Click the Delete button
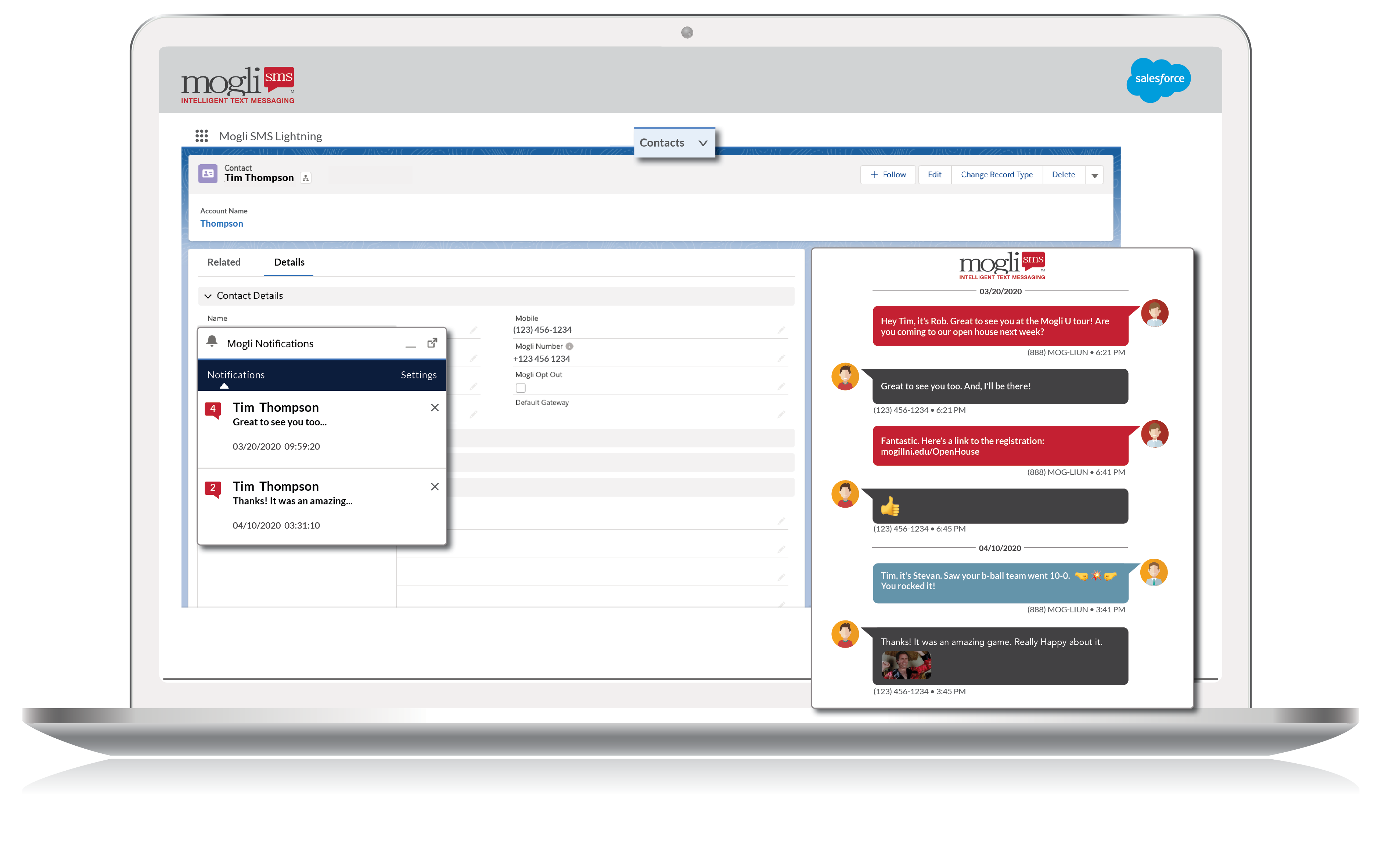Image resolution: width=1378 pixels, height=868 pixels. [1063, 174]
